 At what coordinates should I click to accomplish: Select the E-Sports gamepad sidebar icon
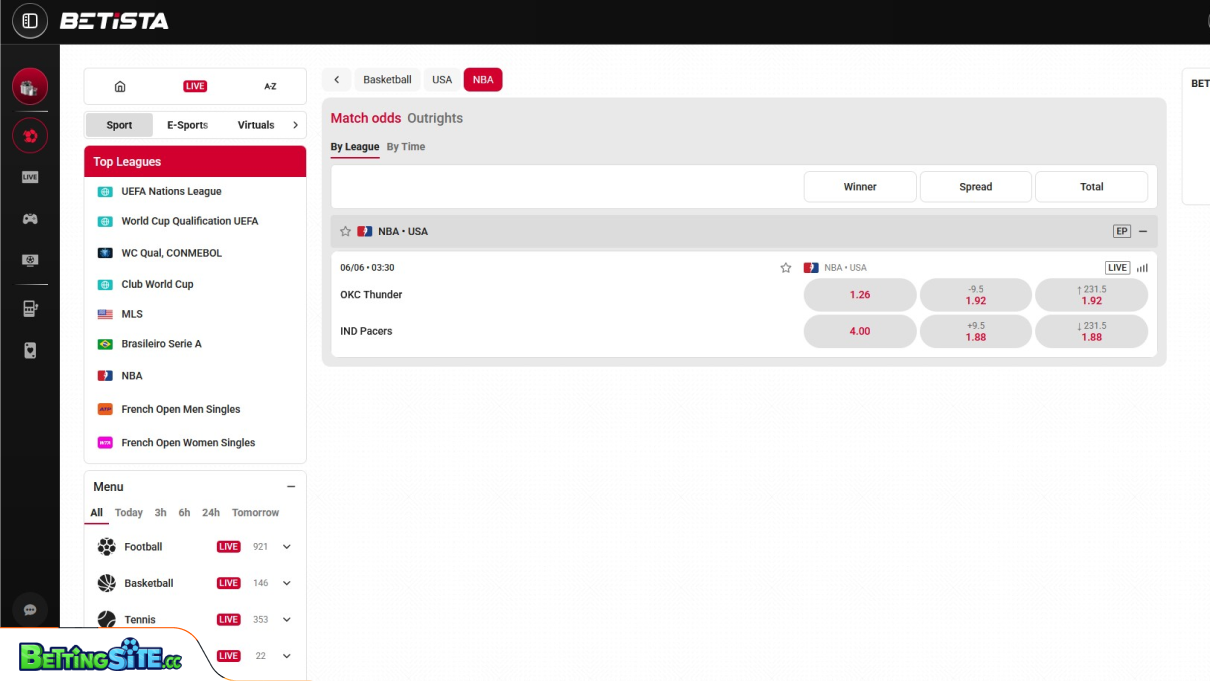pyautogui.click(x=30, y=219)
